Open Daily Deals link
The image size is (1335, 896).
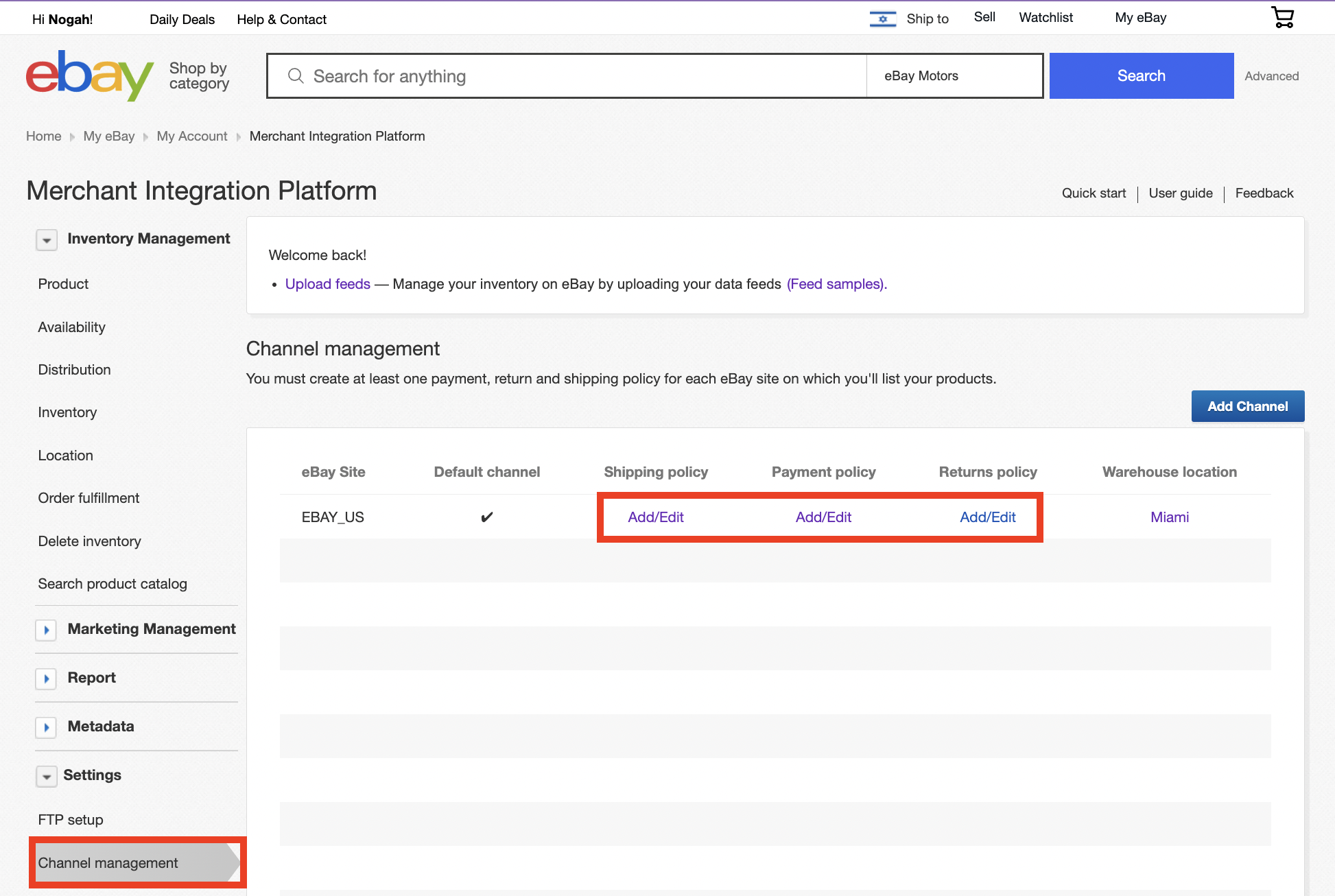[182, 19]
